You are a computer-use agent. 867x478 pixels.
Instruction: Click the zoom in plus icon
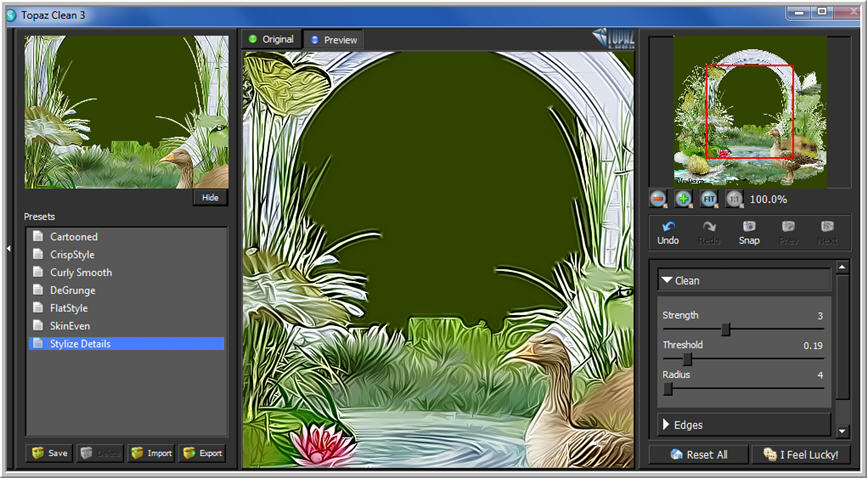coord(683,199)
